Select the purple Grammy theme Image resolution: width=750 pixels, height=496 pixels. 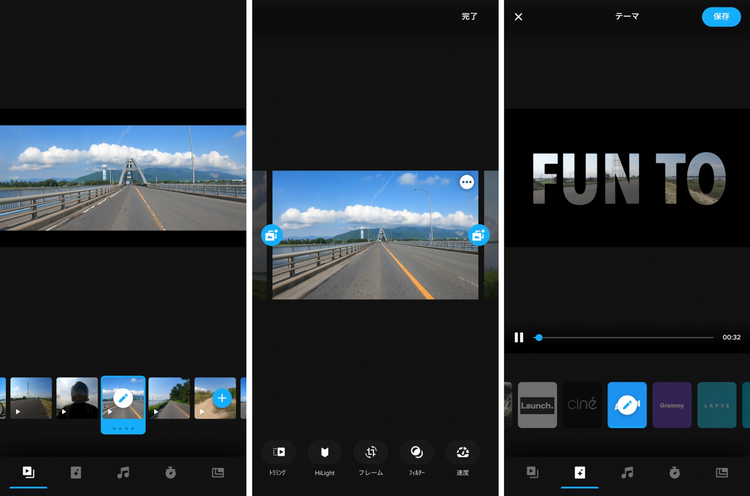click(672, 405)
